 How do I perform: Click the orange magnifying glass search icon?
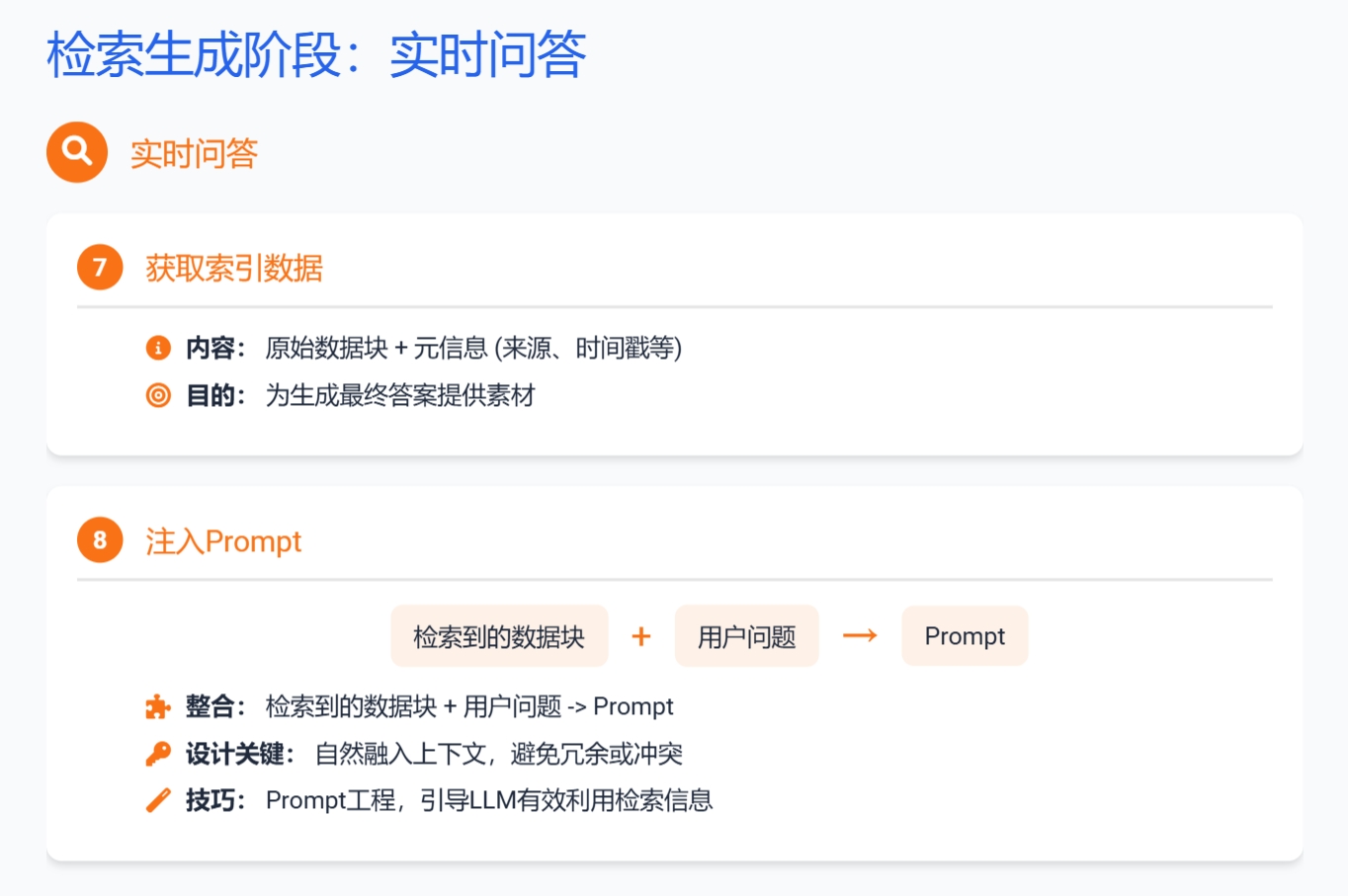click(x=77, y=152)
